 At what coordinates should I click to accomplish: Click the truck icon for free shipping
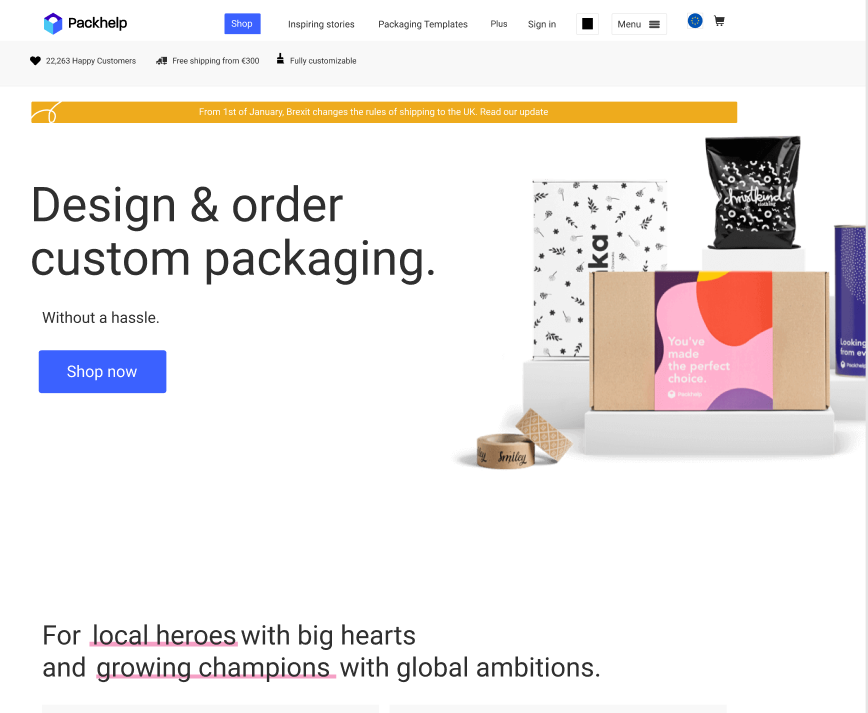click(162, 61)
